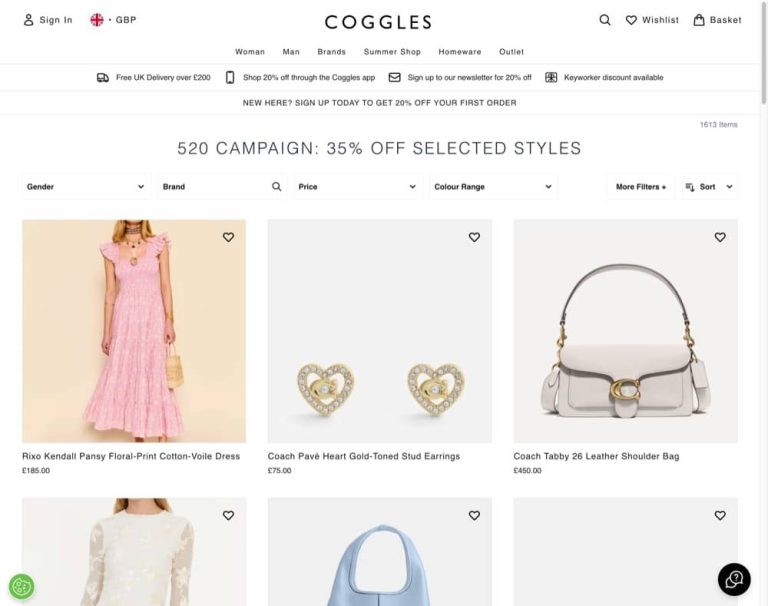Select the UK flag currency selector
The height and width of the screenshot is (606, 768).
tap(97, 20)
